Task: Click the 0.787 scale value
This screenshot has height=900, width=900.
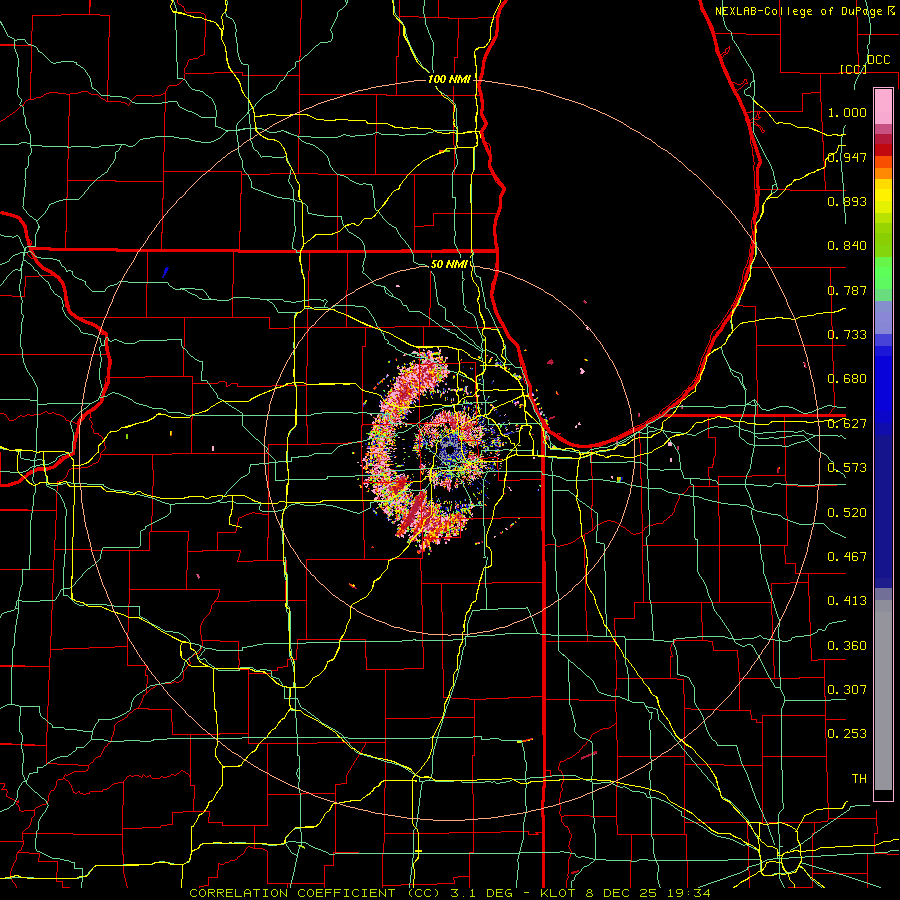Action: coord(847,290)
